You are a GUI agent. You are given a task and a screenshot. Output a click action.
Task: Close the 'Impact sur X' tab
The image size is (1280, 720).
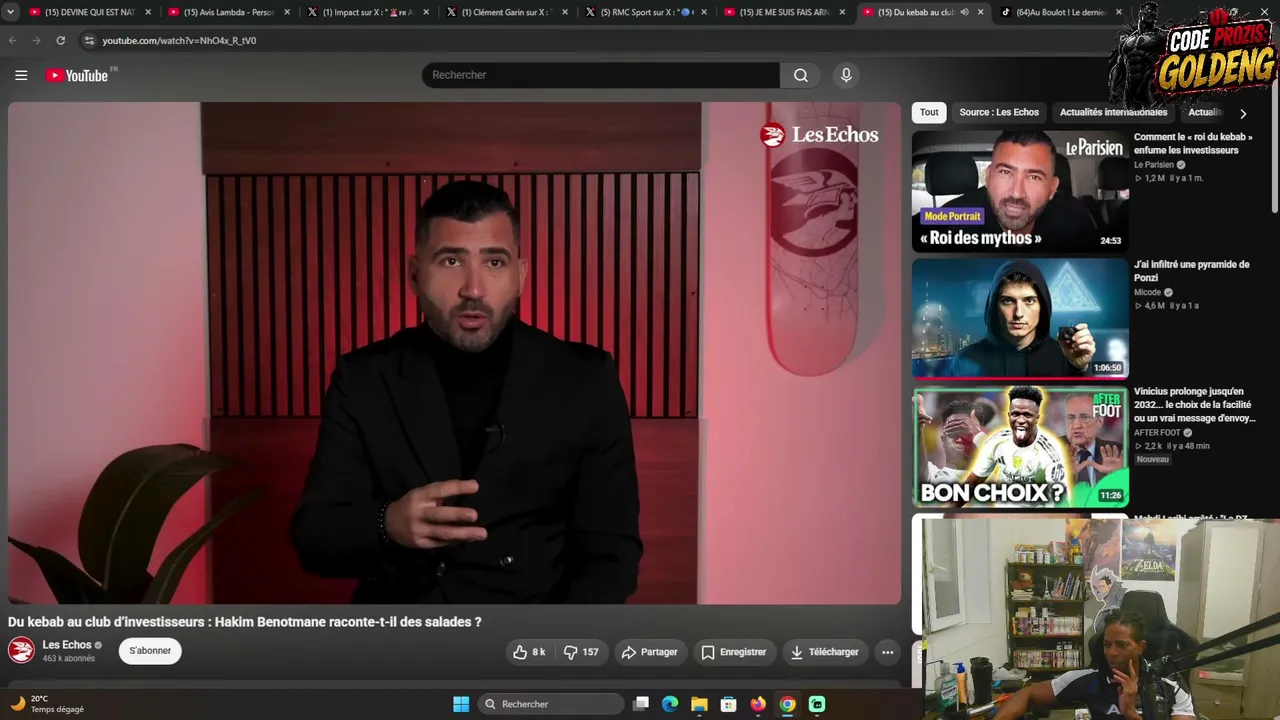click(x=426, y=12)
